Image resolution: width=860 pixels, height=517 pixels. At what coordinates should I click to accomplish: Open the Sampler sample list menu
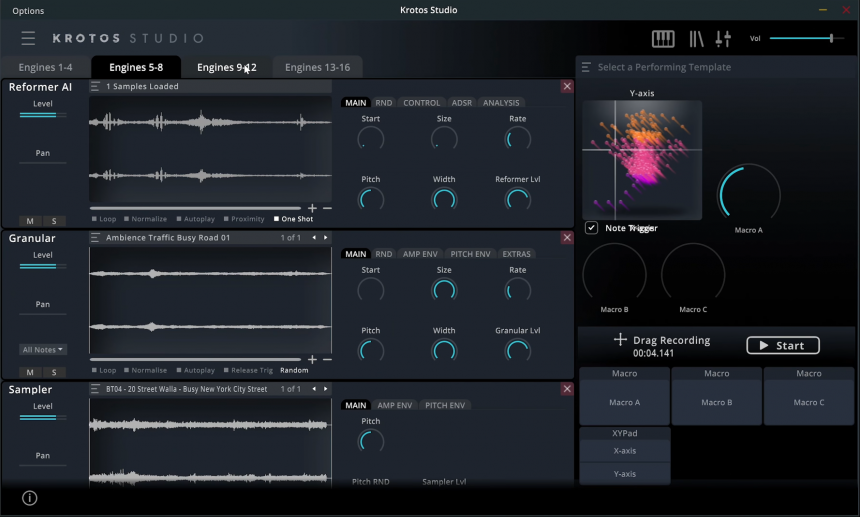tap(95, 389)
